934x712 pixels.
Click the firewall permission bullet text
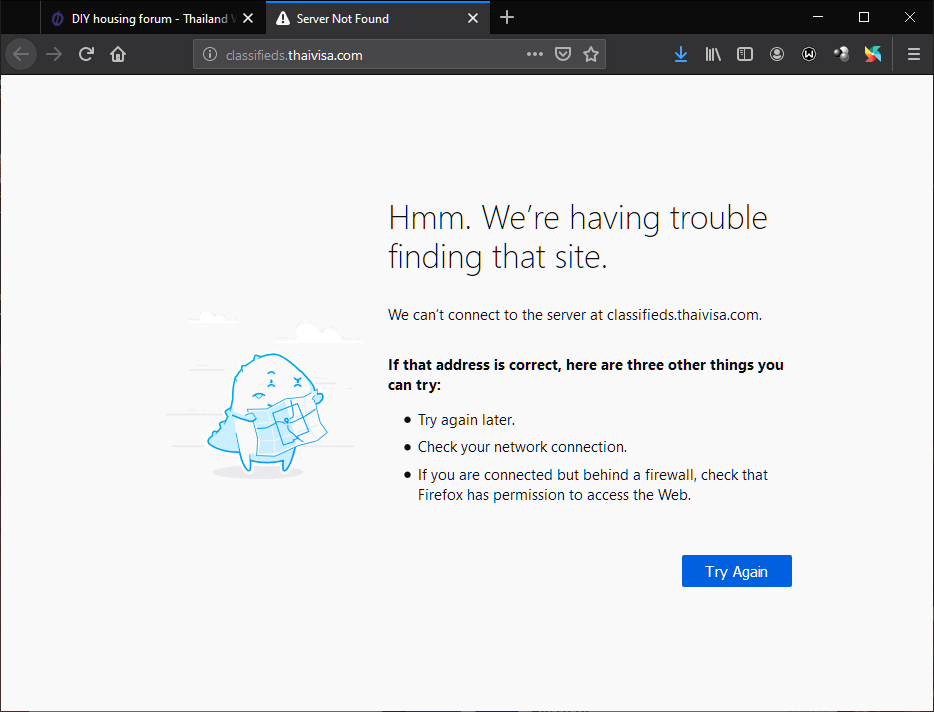point(593,484)
